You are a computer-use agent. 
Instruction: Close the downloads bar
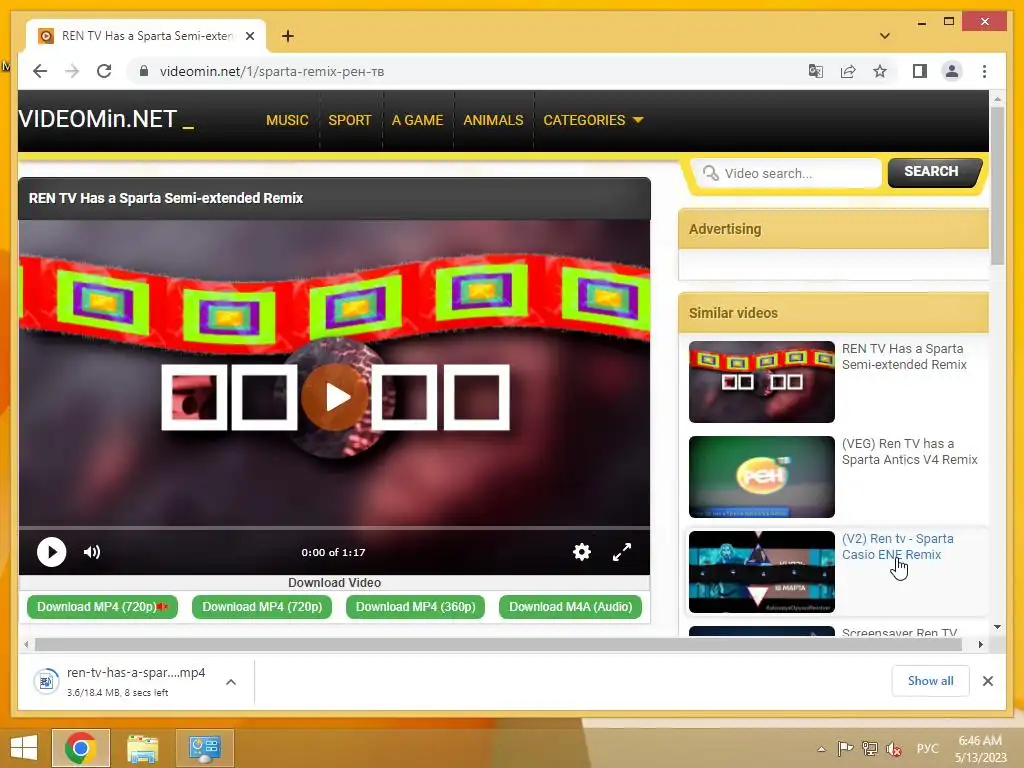[x=987, y=681]
